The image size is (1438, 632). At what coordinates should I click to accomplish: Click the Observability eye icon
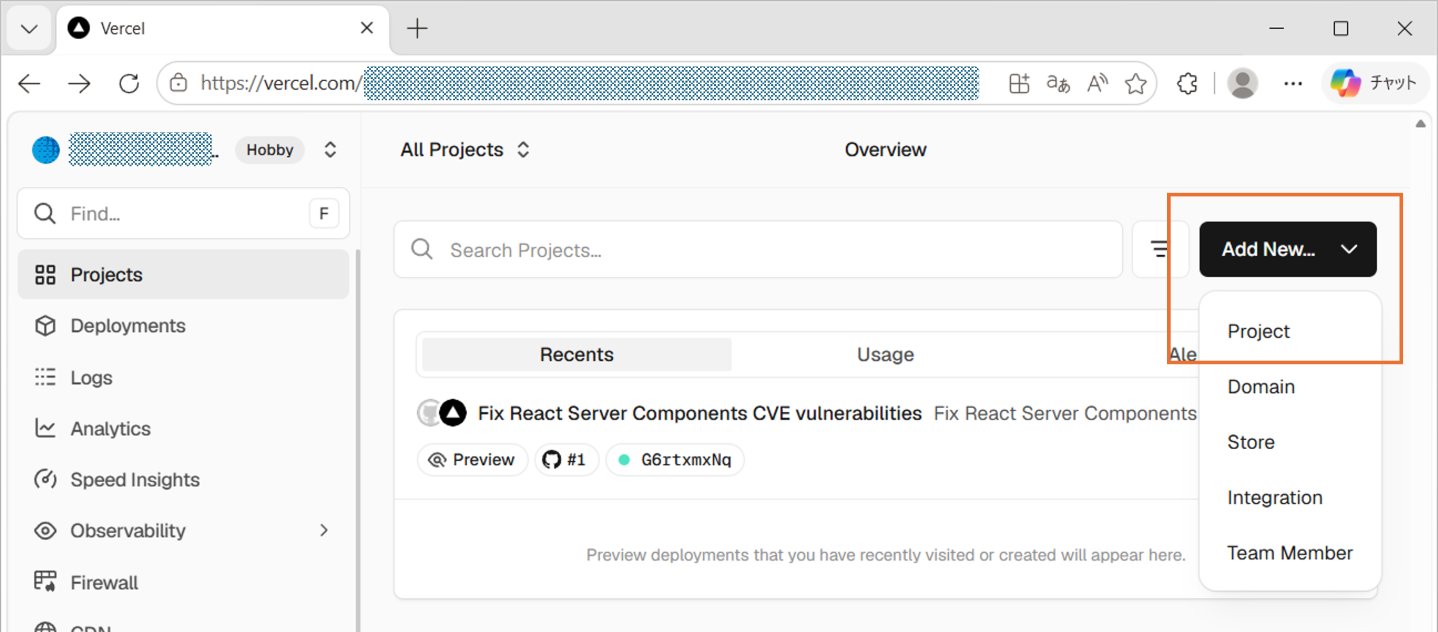[x=45, y=531]
